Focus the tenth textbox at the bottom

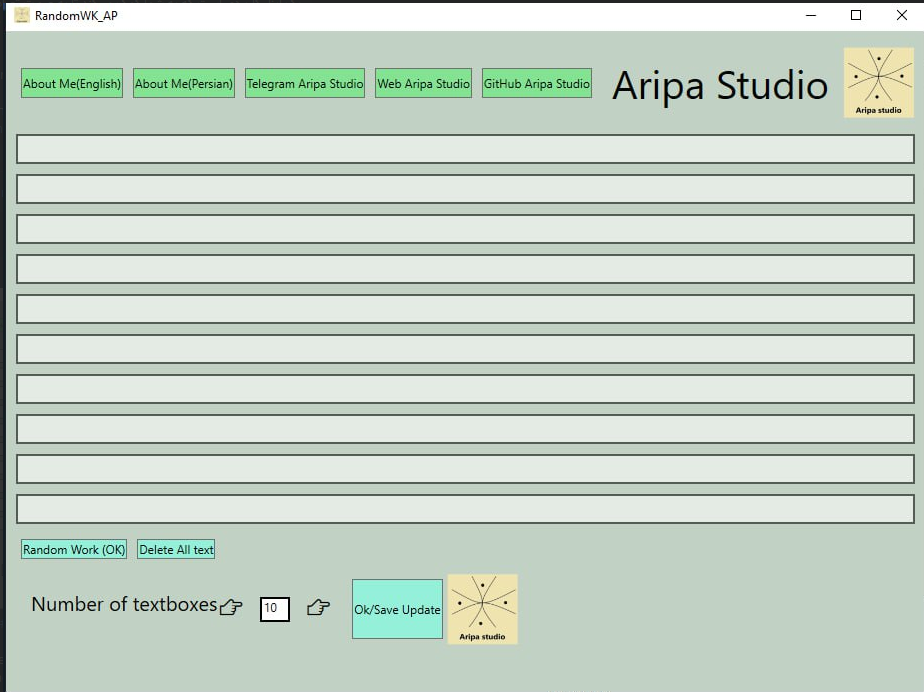click(x=466, y=509)
